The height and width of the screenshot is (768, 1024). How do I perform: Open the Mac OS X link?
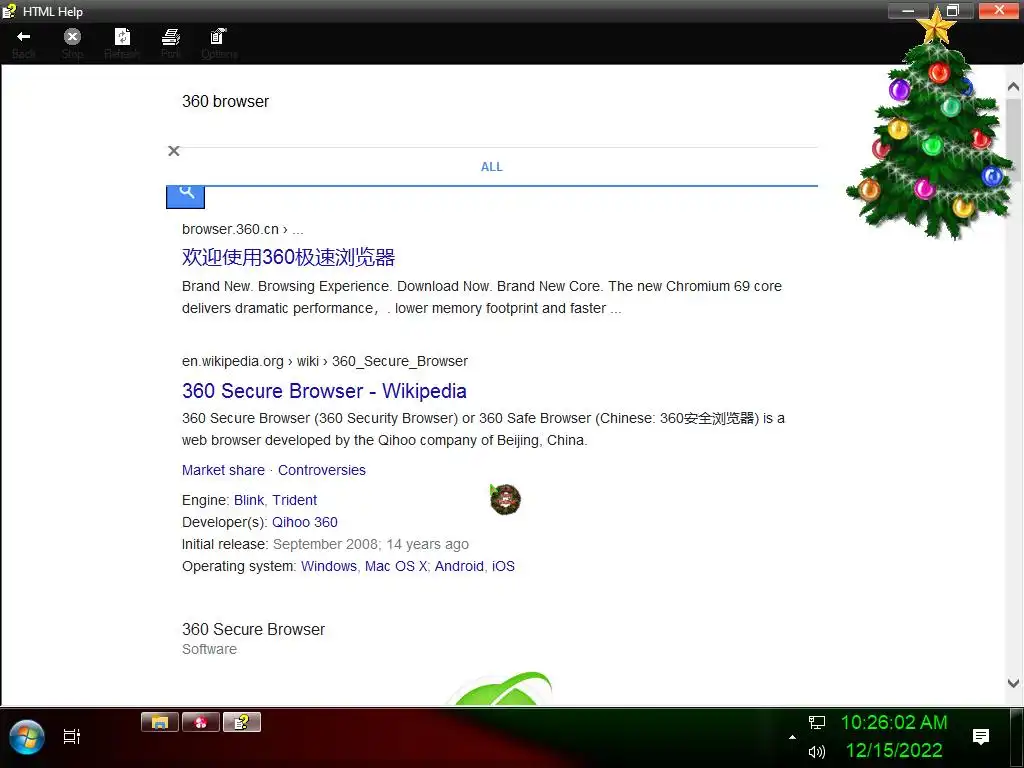(x=396, y=566)
